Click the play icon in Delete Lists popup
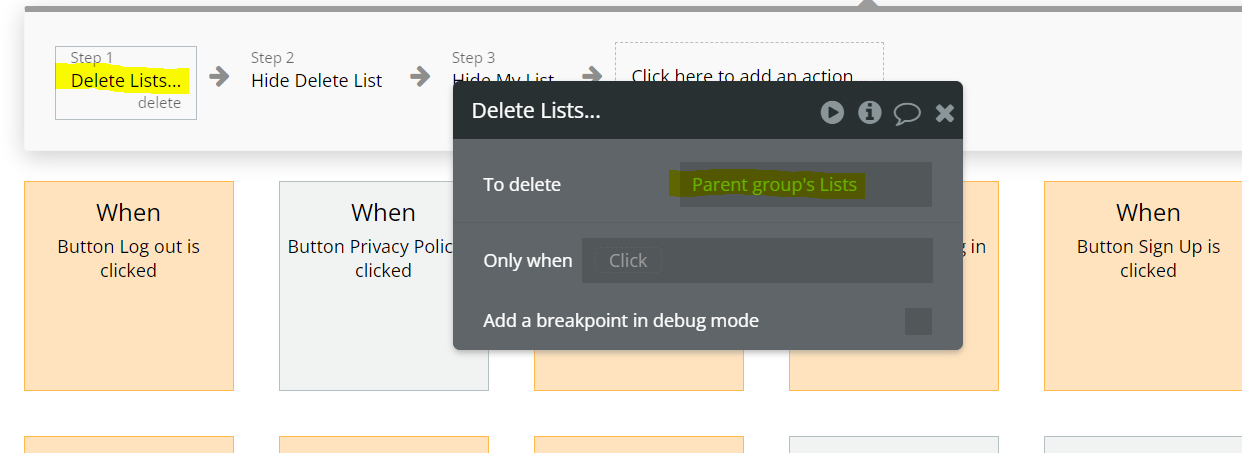This screenshot has width=1242, height=453. click(x=832, y=112)
